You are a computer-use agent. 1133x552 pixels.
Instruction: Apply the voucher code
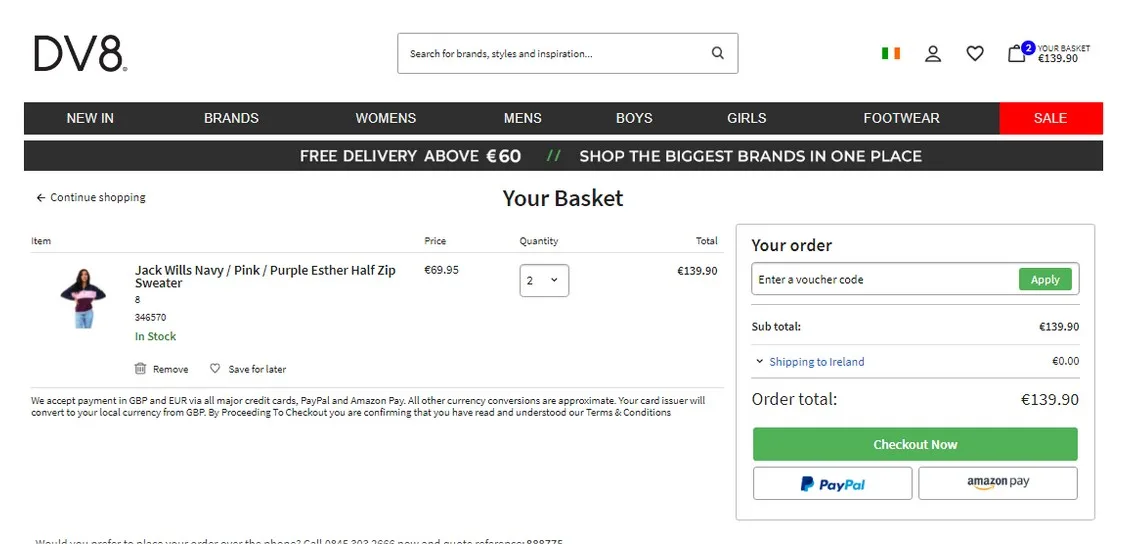click(x=1045, y=280)
